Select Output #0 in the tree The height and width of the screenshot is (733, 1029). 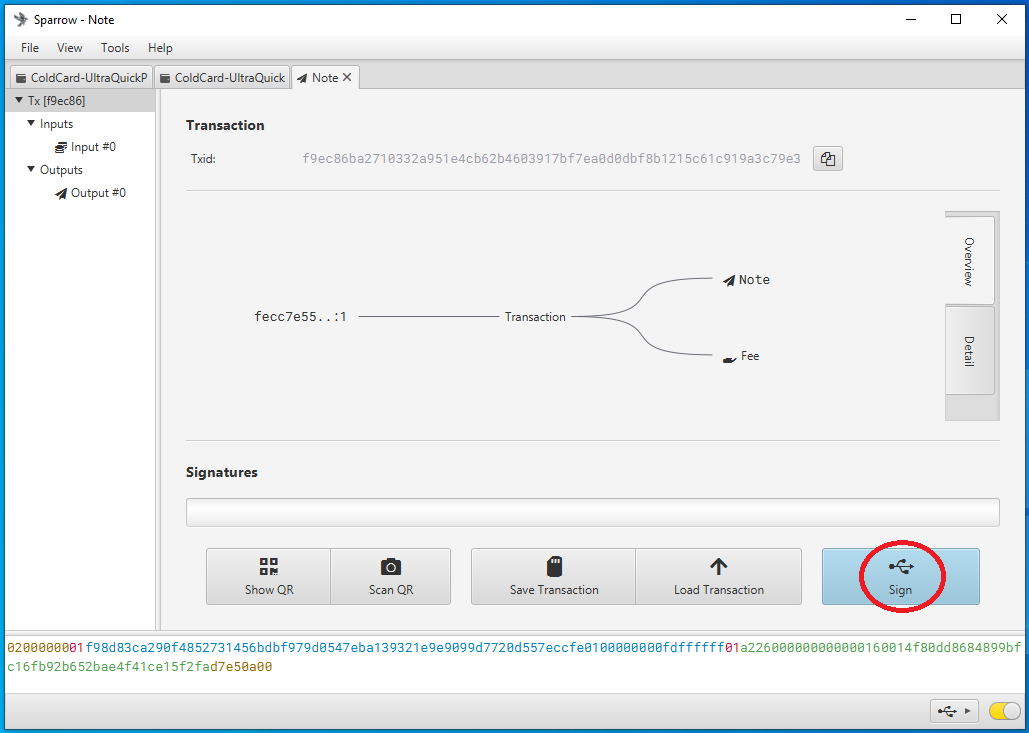pyautogui.click(x=91, y=193)
